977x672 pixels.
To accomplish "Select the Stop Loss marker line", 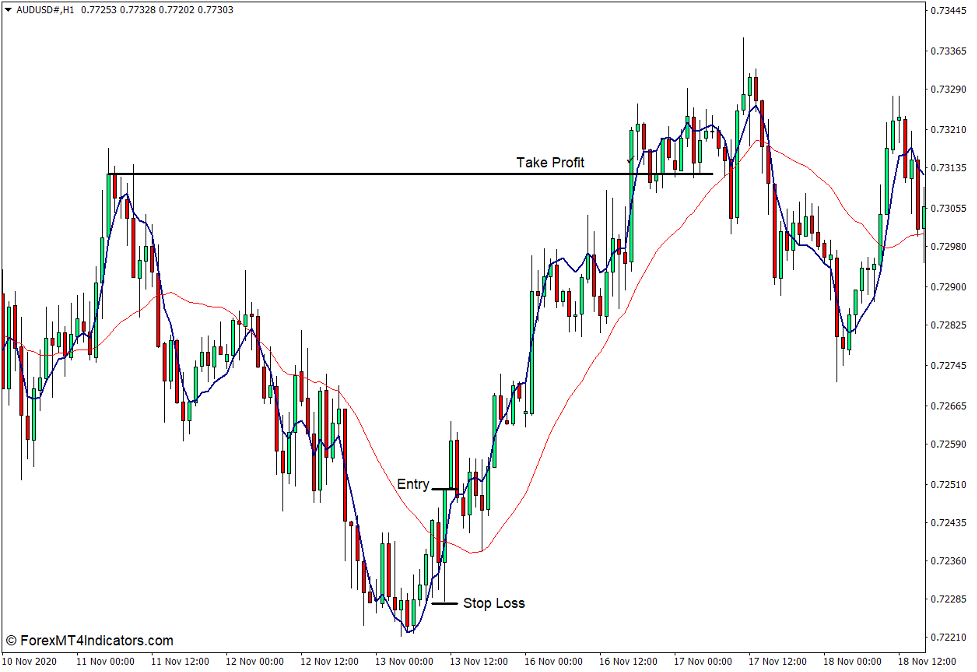I will [443, 604].
